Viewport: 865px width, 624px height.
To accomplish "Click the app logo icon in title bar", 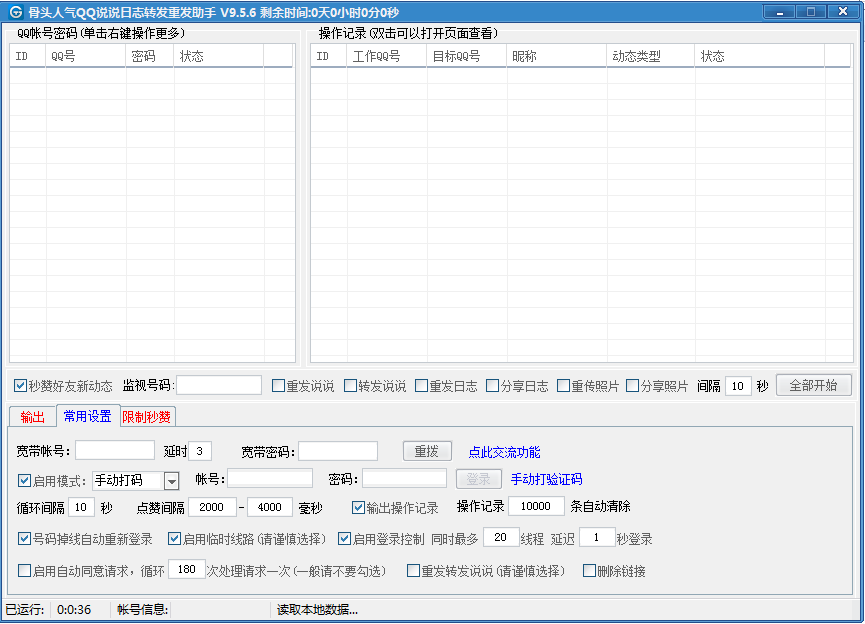I will tap(15, 12).
